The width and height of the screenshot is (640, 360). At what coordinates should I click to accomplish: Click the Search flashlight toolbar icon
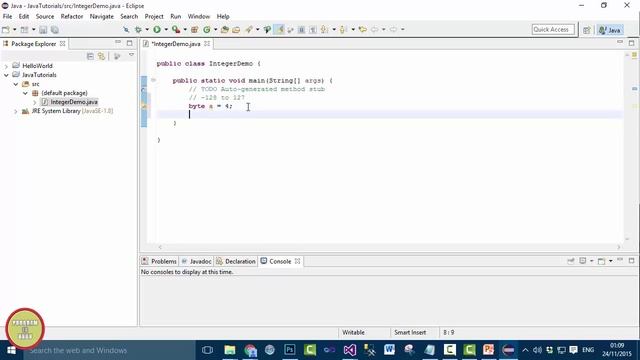[249, 30]
